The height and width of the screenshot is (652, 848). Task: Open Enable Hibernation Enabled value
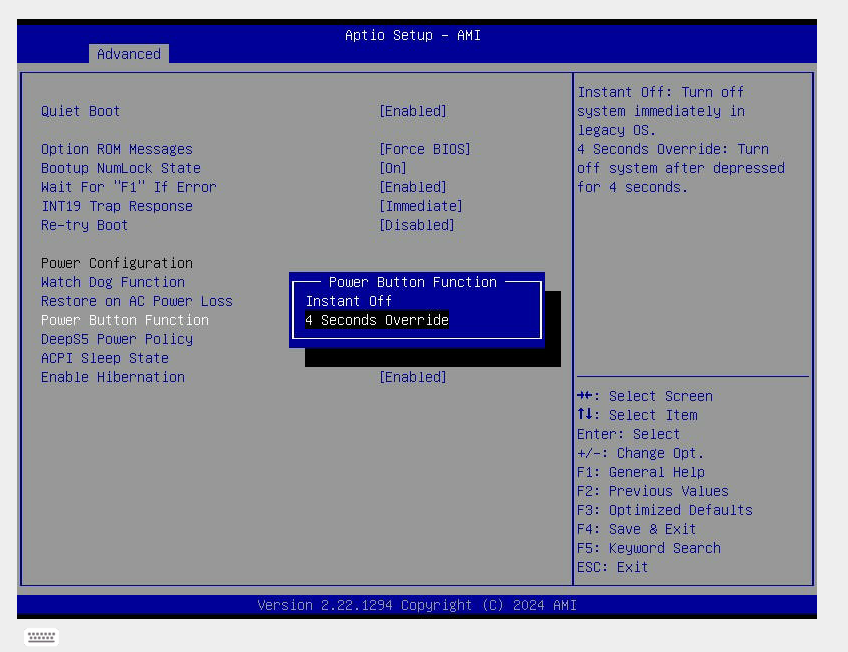tap(412, 377)
